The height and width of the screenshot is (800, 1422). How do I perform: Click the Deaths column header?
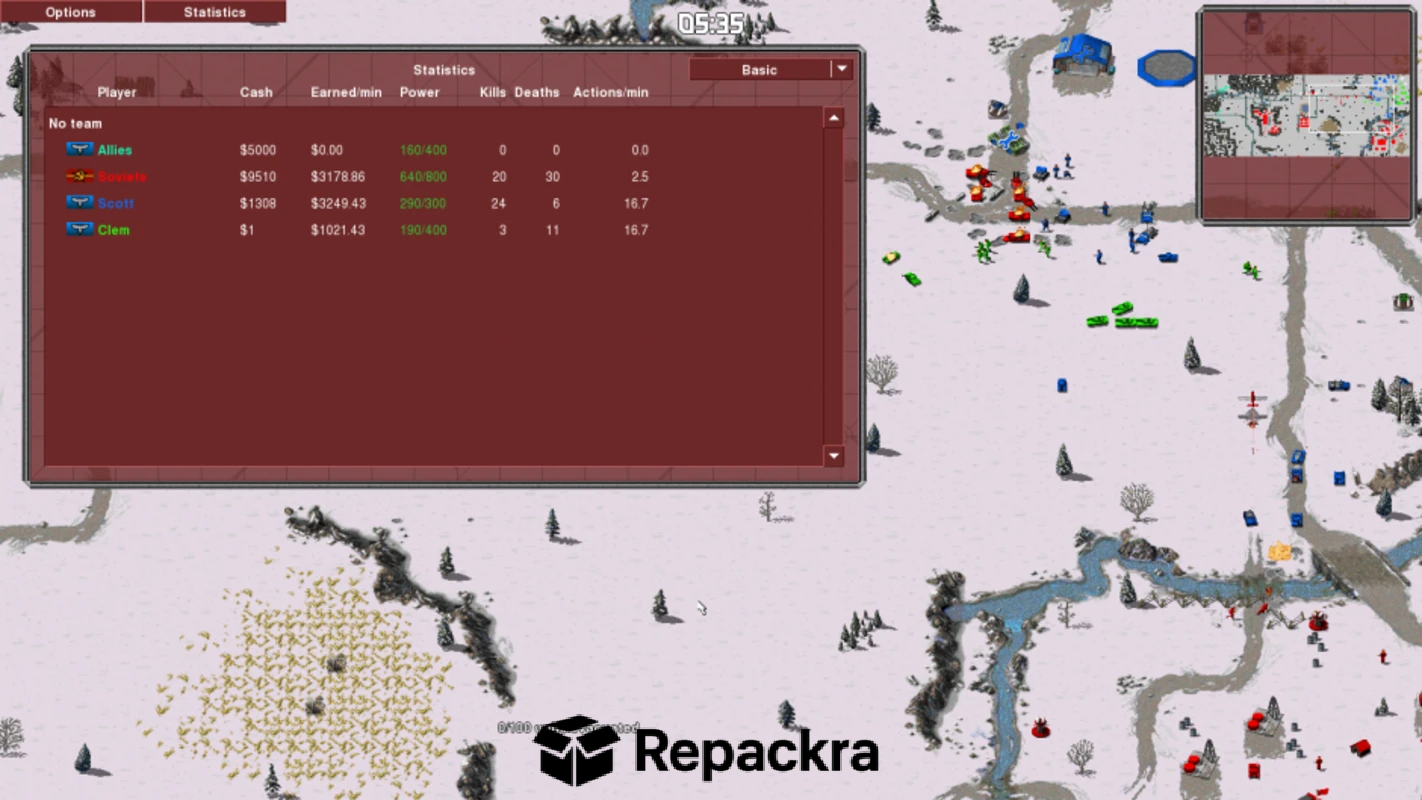[537, 92]
